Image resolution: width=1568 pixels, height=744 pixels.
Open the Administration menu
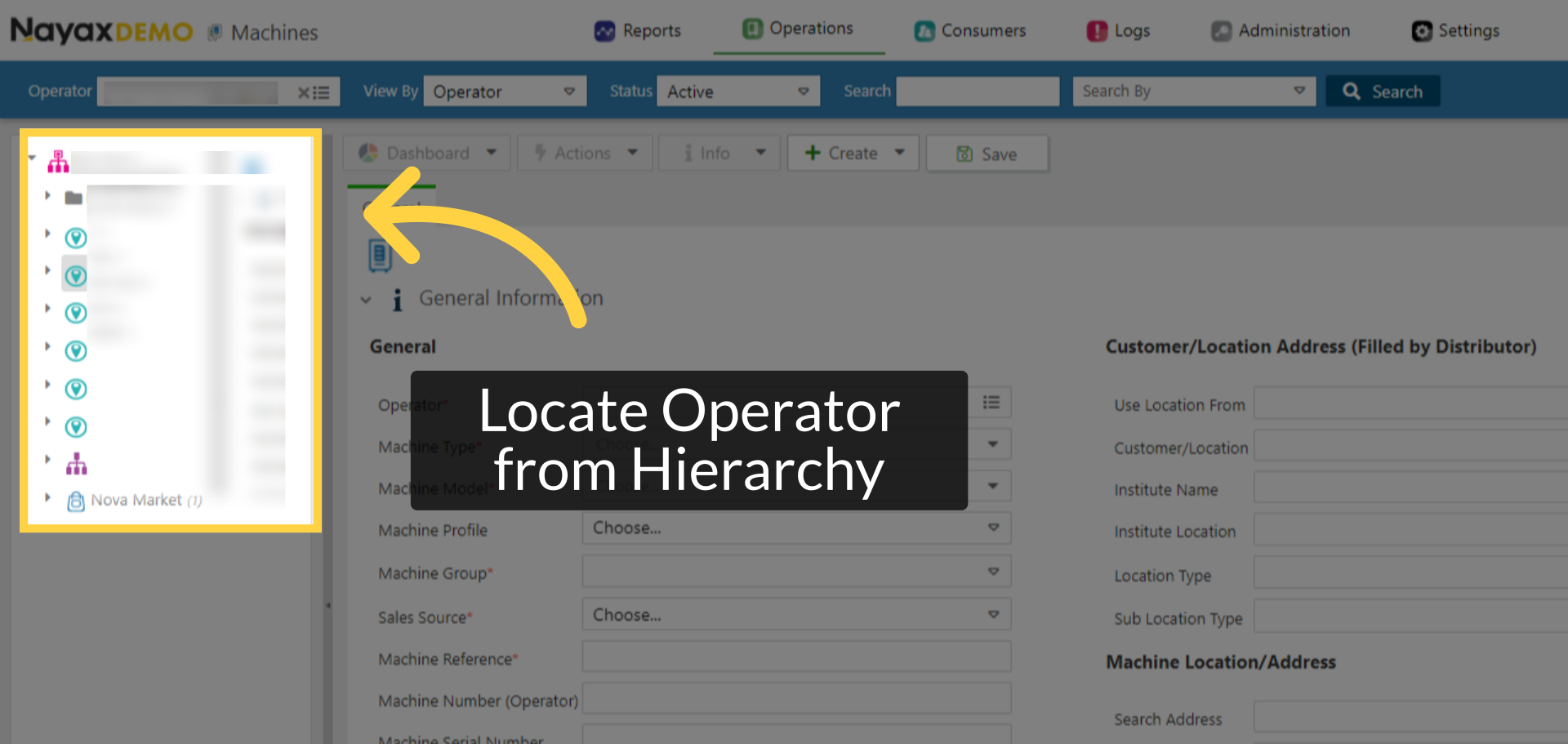click(x=1280, y=31)
